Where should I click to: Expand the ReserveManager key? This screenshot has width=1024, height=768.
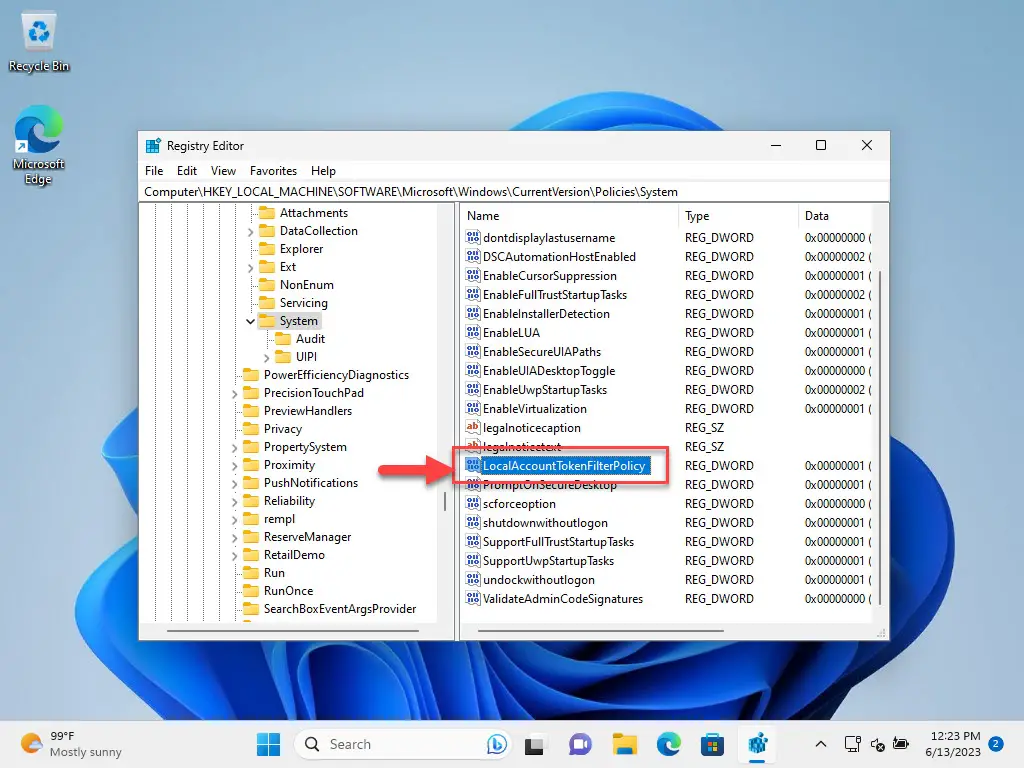[234, 537]
